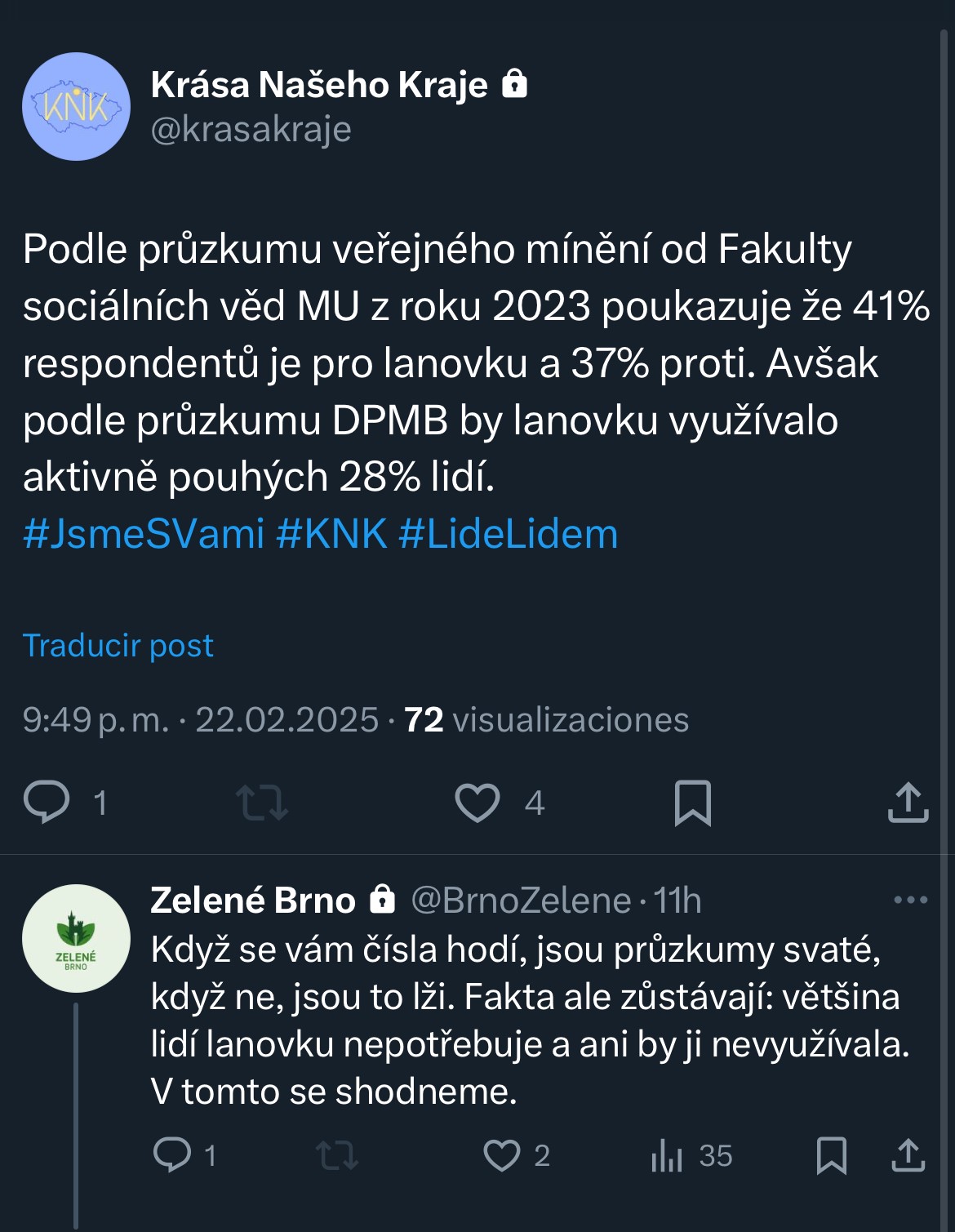Like the Krása Našeho Kraje post
Screen dimensions: 955x1232
[477, 802]
